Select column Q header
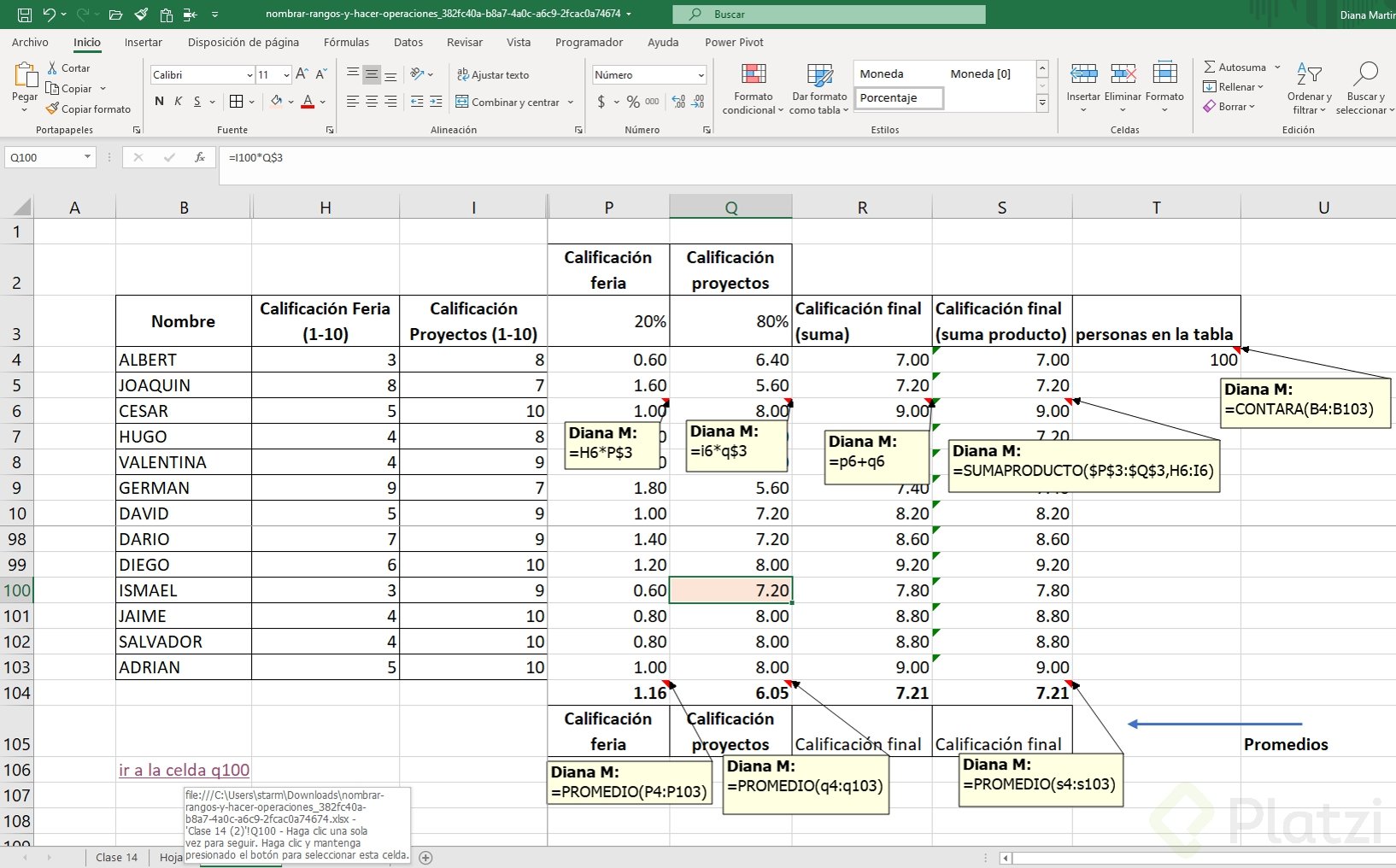 [x=730, y=207]
